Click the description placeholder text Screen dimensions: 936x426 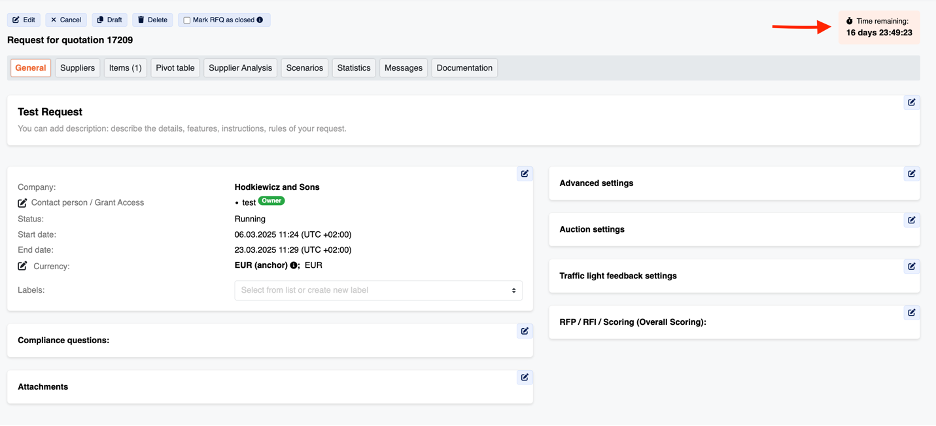[182, 128]
